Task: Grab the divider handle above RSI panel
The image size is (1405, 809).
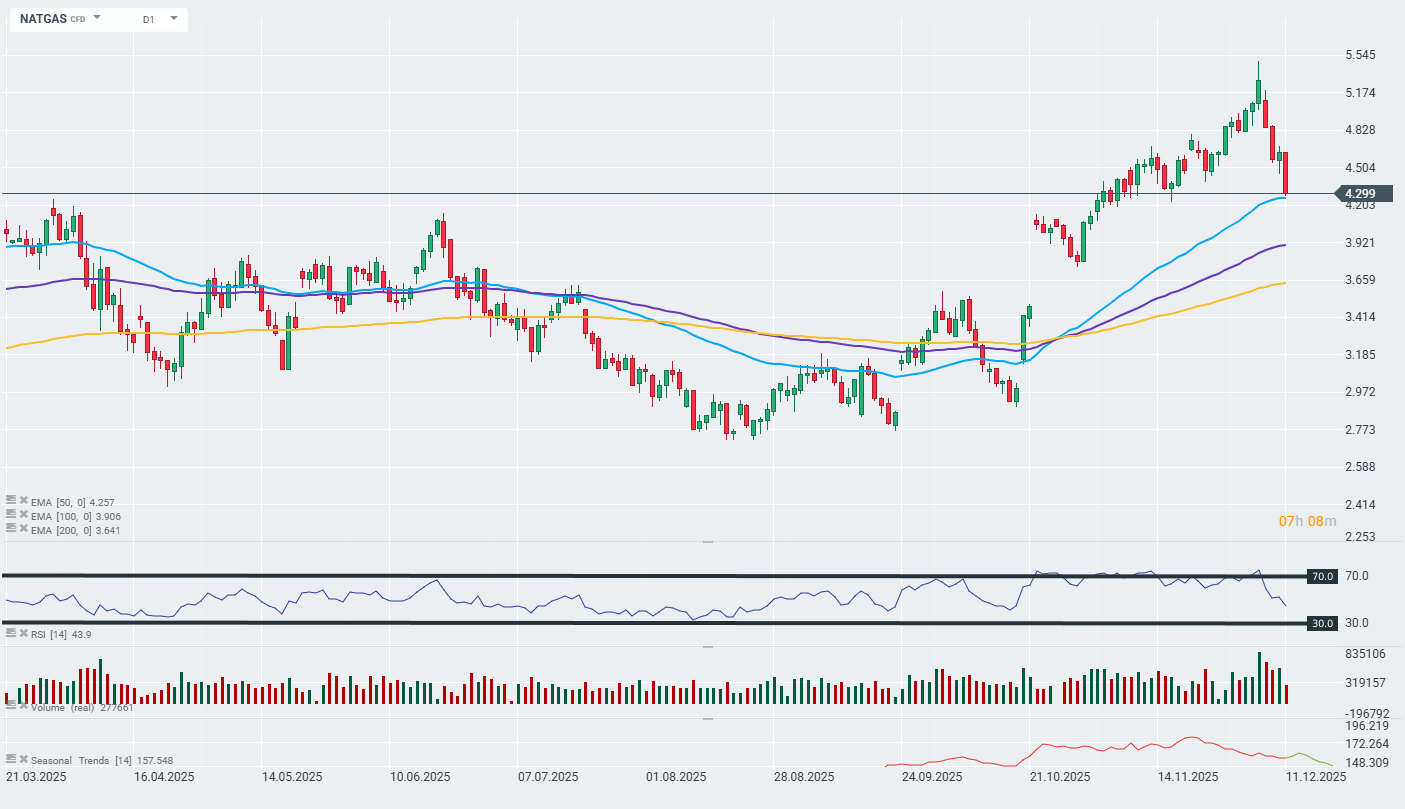Action: [707, 541]
